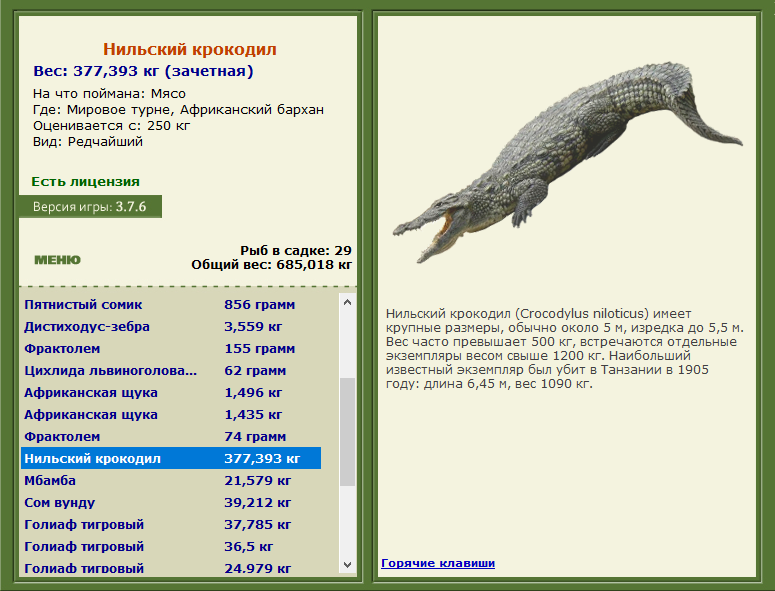The image size is (775, 591).
Task: Open the МЕНЮ button
Action: (x=57, y=260)
